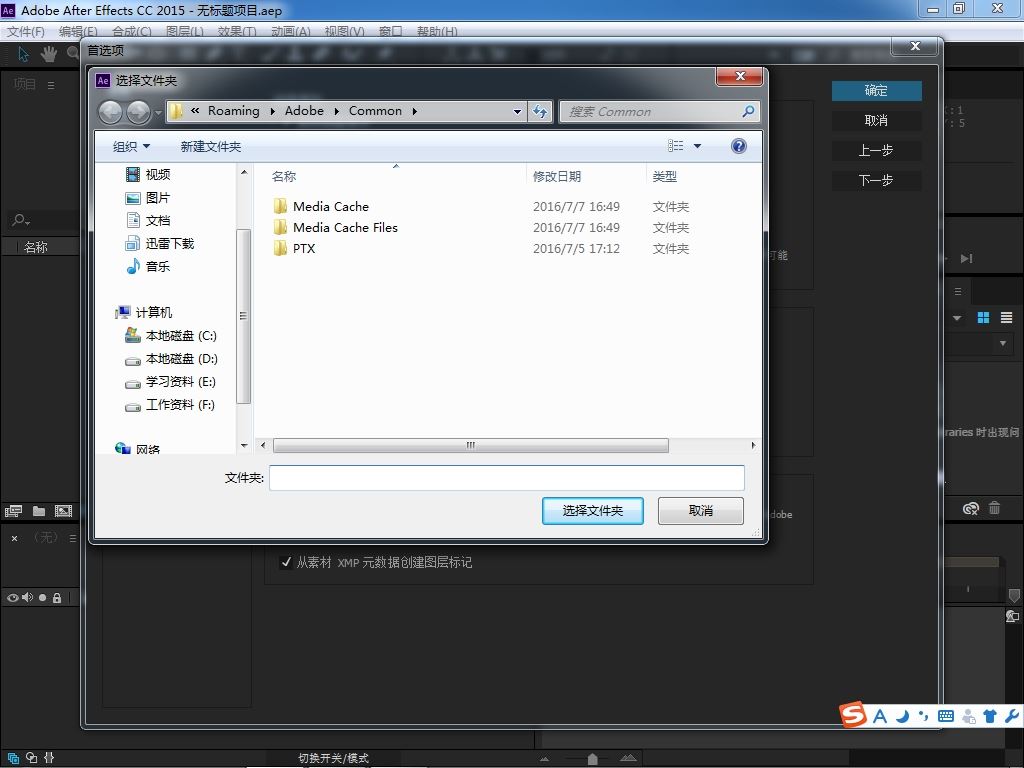This screenshot has height=768, width=1024.
Task: Click the Sogou input method logo
Action: click(x=853, y=715)
